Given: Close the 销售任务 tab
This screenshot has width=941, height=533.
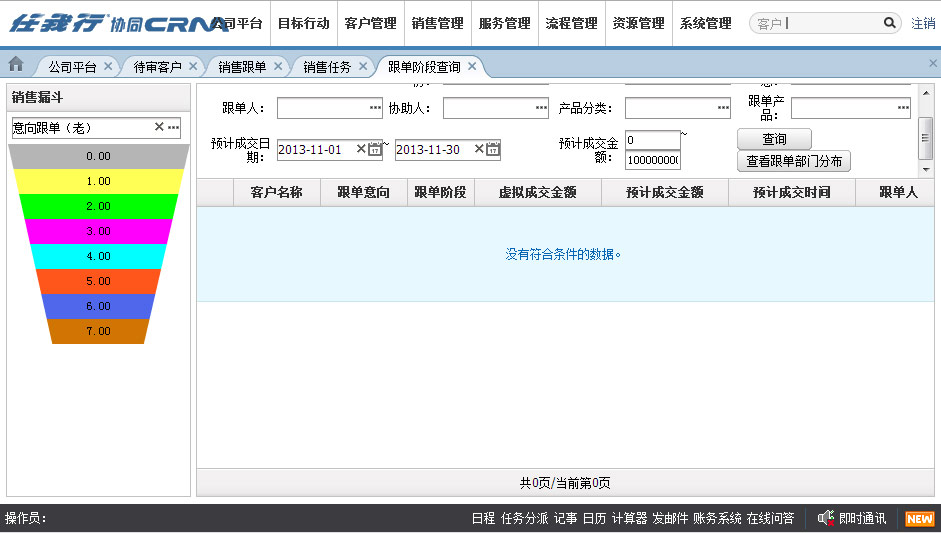Looking at the screenshot, I should tap(363, 67).
